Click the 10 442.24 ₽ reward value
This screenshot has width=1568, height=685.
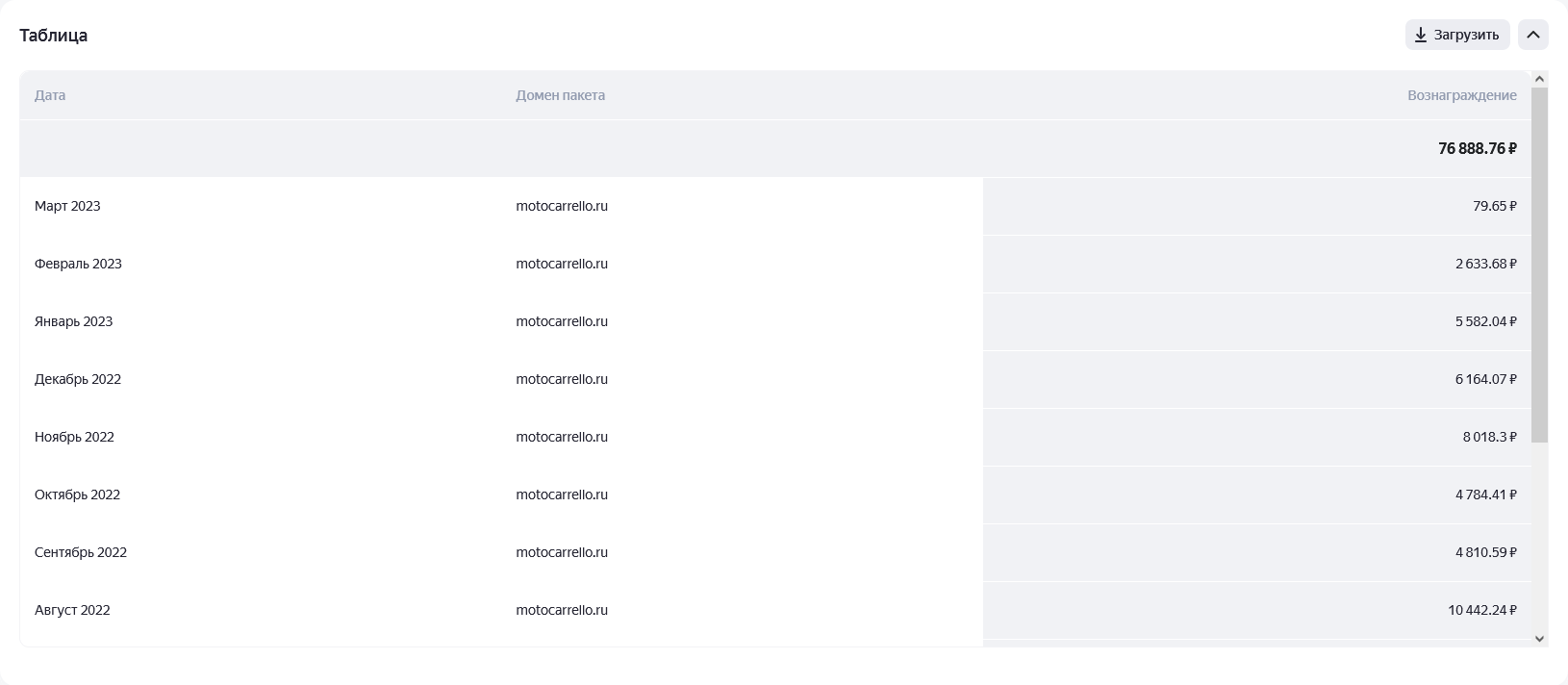click(x=1482, y=610)
